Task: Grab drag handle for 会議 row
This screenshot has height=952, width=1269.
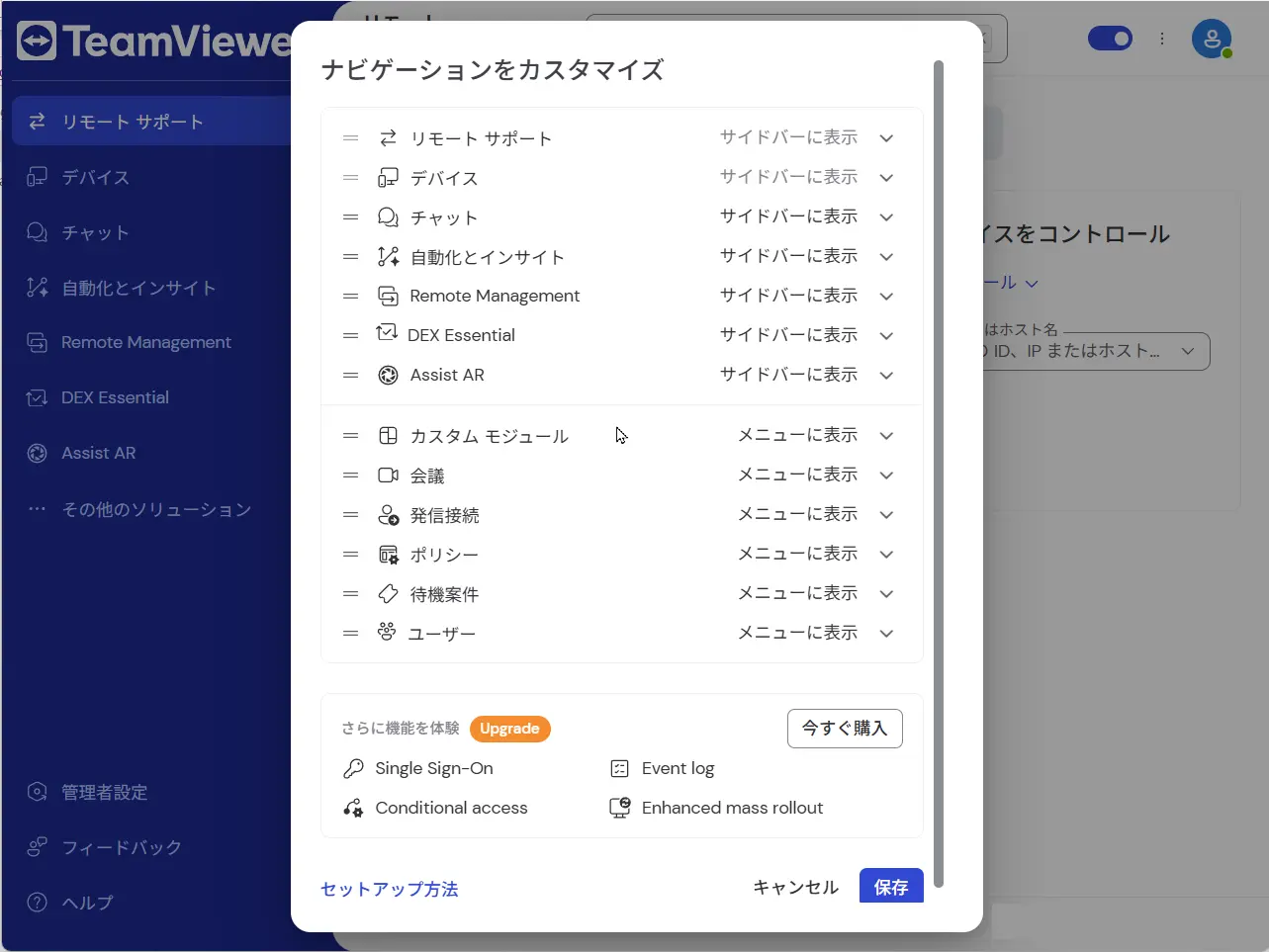Action: (x=350, y=476)
